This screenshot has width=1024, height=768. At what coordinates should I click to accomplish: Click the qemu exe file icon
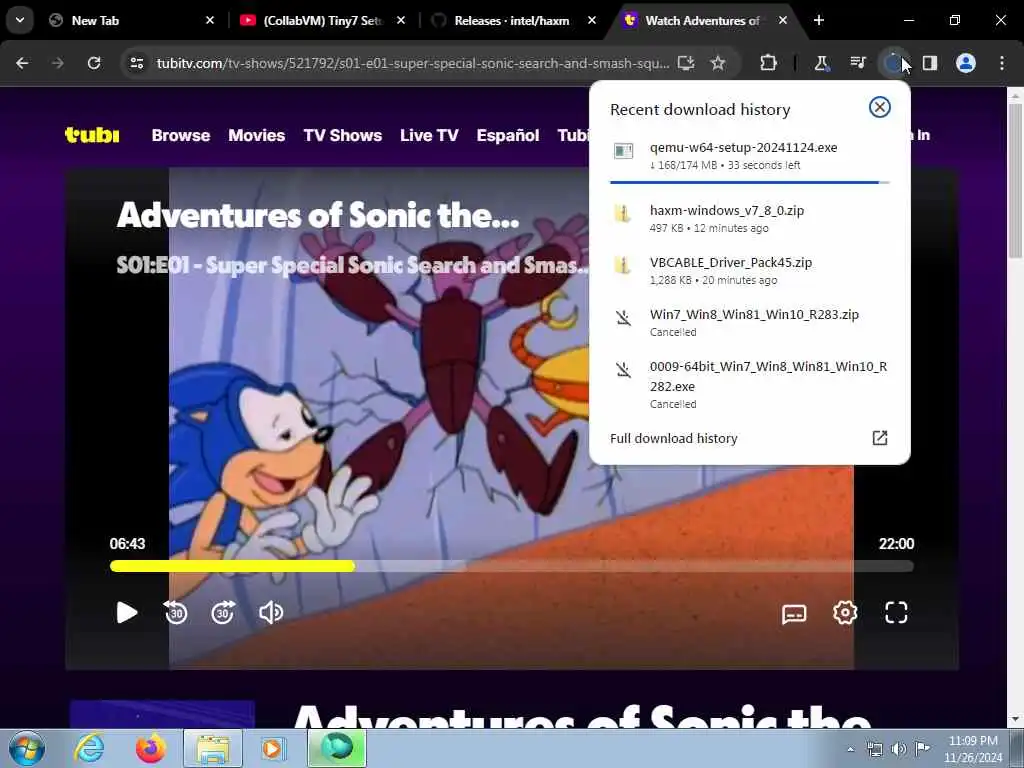point(624,151)
